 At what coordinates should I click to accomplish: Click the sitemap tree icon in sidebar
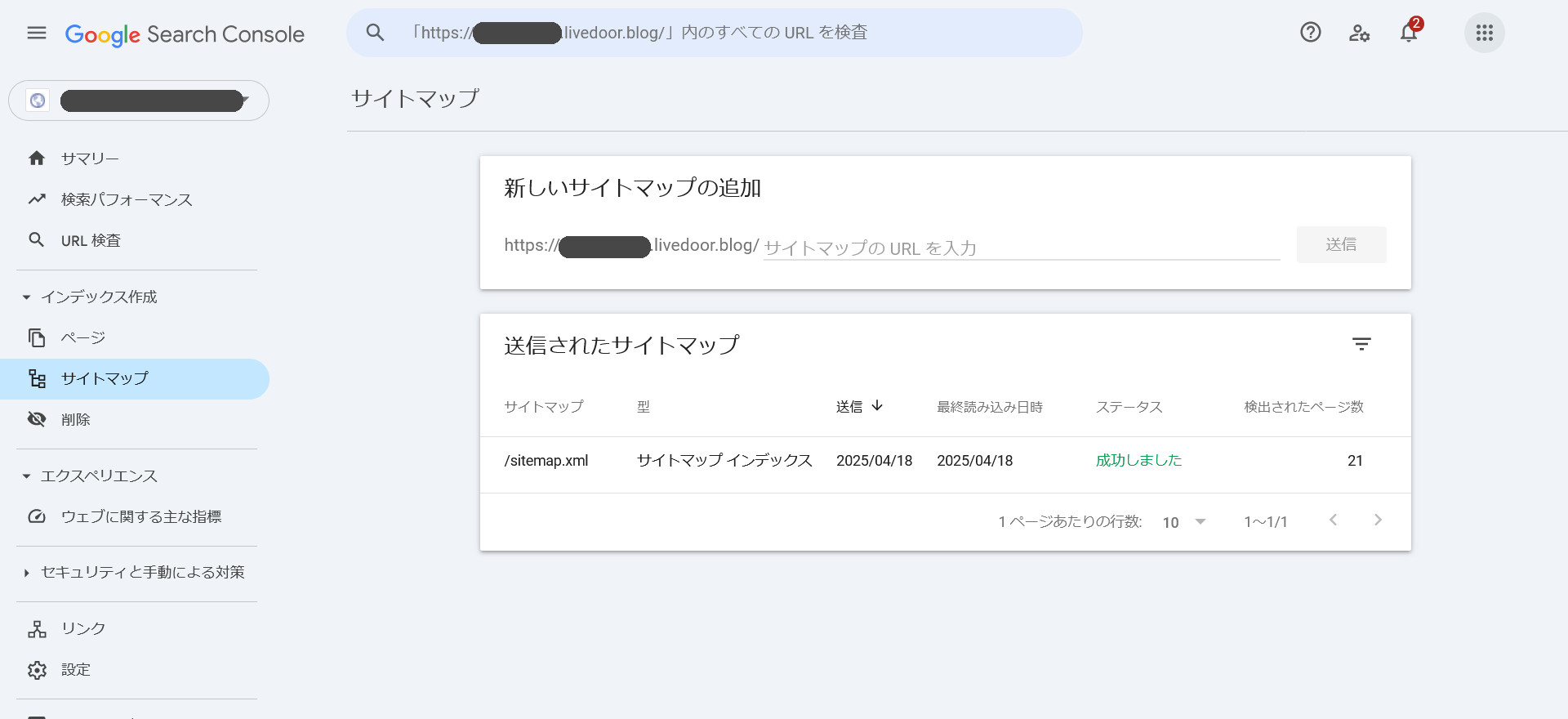point(37,378)
